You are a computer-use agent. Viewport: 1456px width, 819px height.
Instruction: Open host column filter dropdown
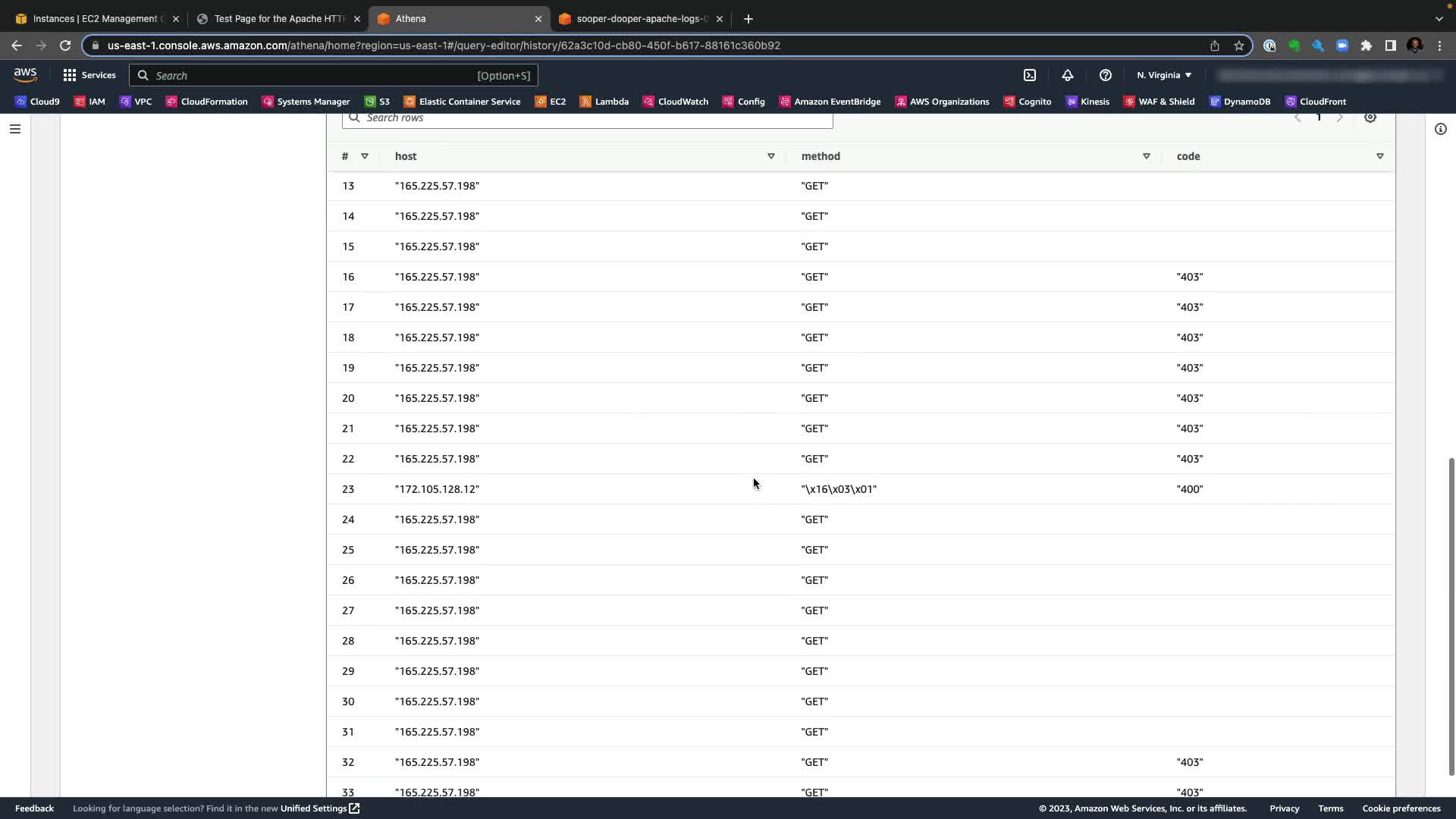click(x=770, y=156)
